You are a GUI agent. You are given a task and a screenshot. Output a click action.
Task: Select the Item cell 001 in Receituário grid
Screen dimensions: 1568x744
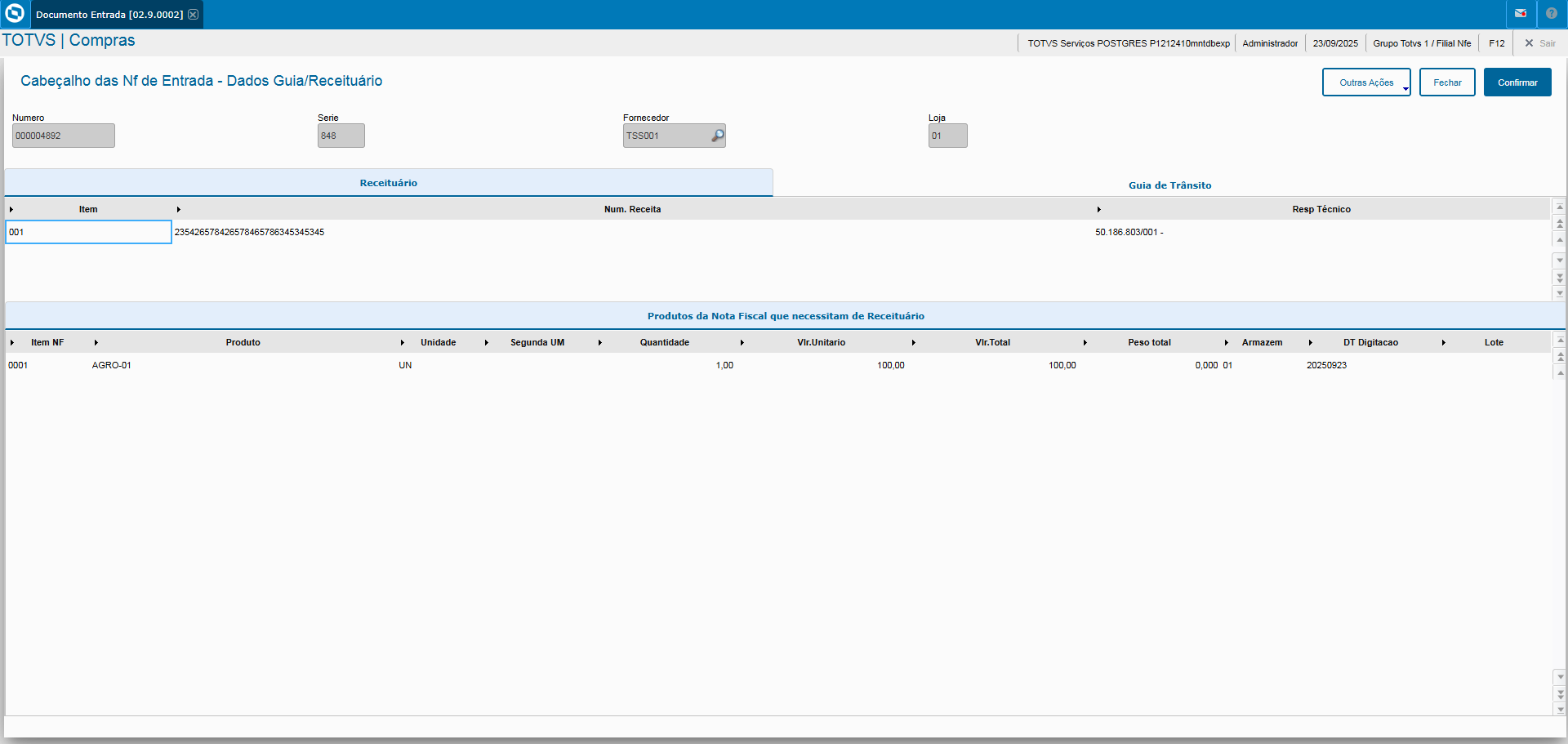(88, 232)
